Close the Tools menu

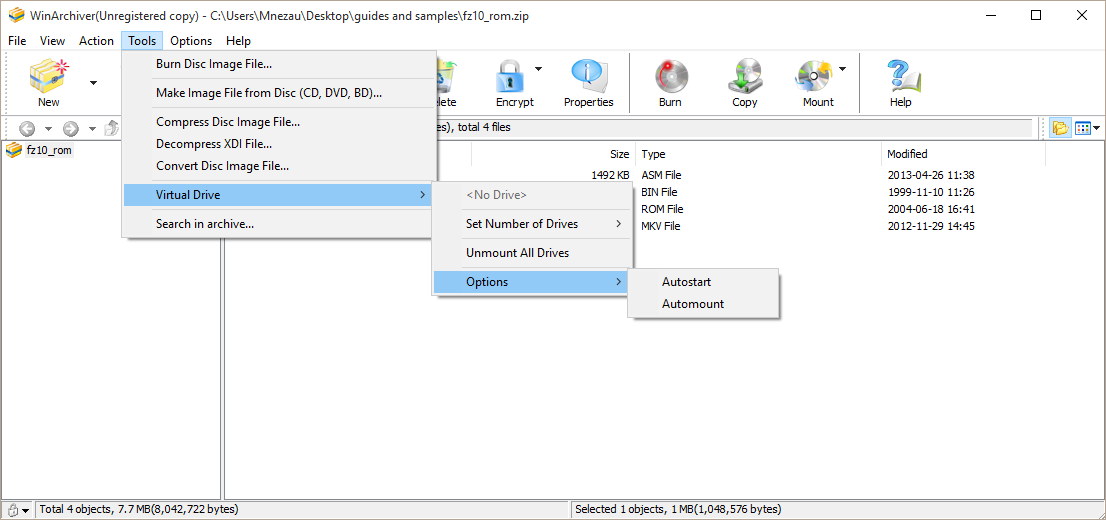pos(142,41)
